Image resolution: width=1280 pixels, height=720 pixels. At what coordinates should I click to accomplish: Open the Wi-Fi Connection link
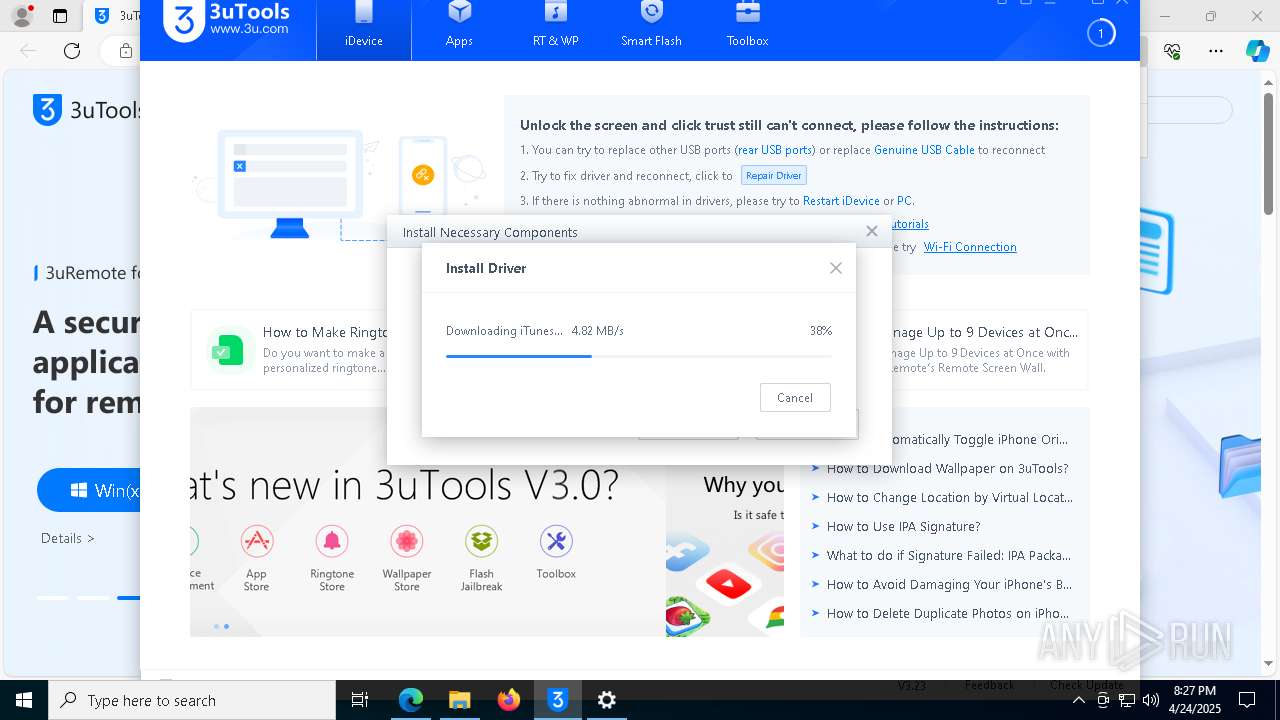tap(970, 247)
